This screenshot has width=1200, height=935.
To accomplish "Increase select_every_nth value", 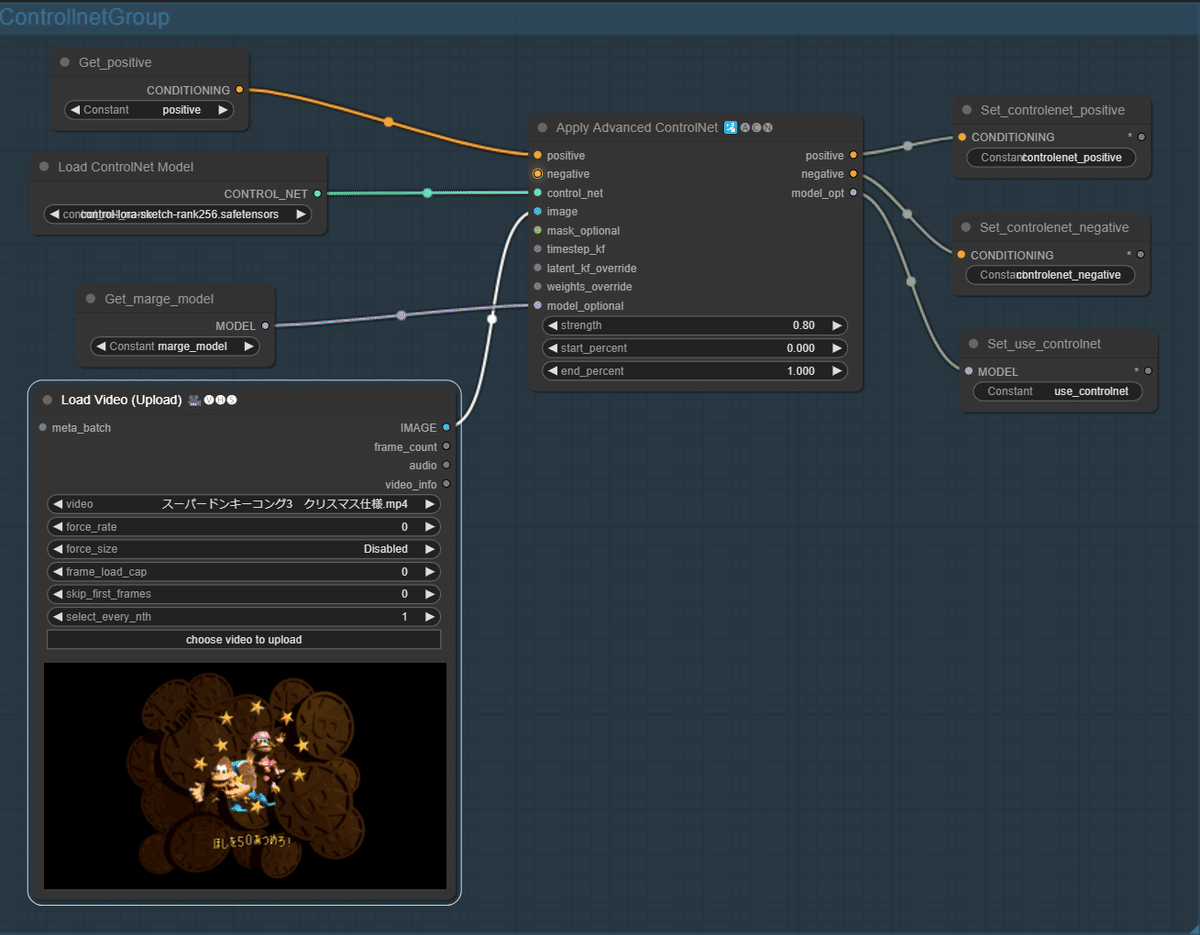I will (430, 617).
